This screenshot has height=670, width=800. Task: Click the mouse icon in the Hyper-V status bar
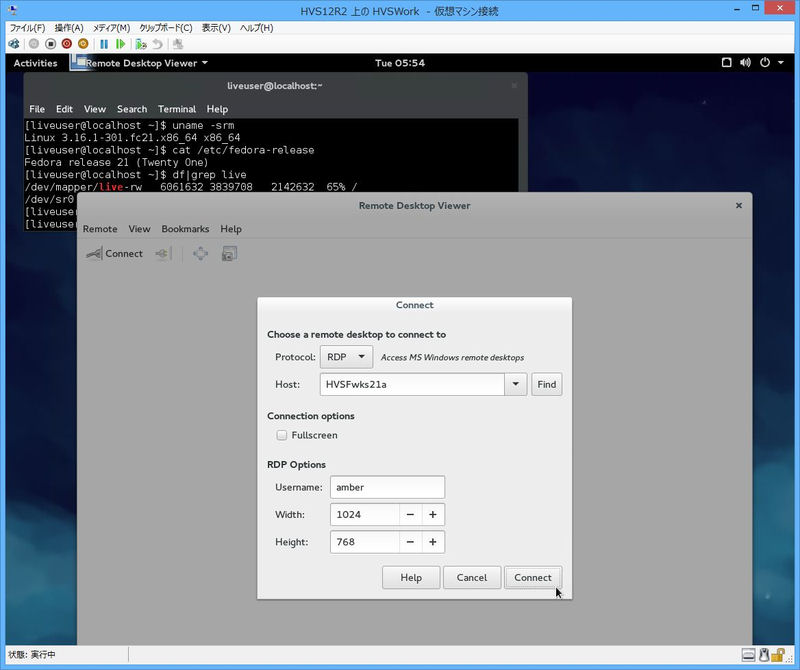click(764, 655)
